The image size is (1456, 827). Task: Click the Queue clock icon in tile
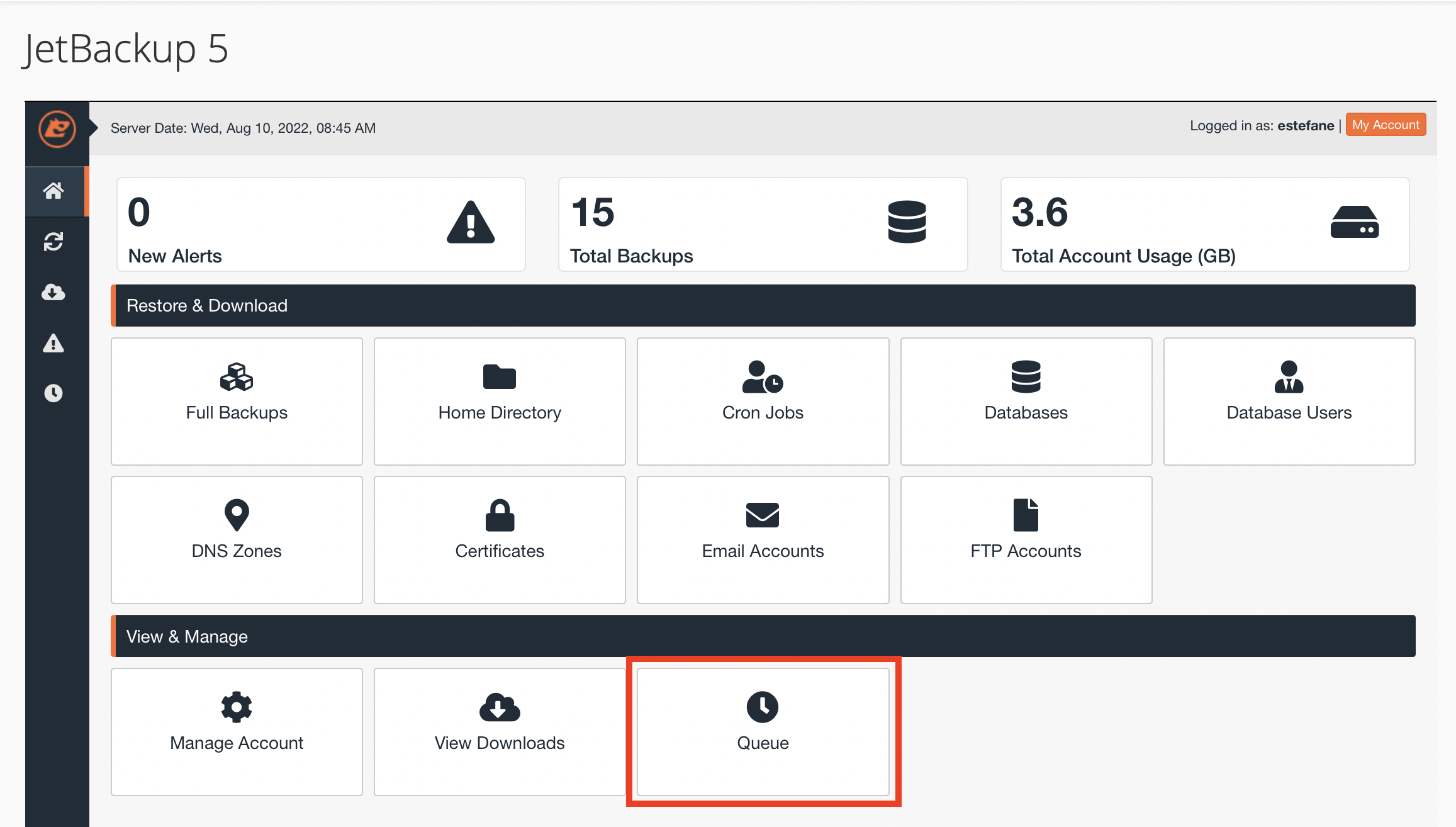(763, 707)
